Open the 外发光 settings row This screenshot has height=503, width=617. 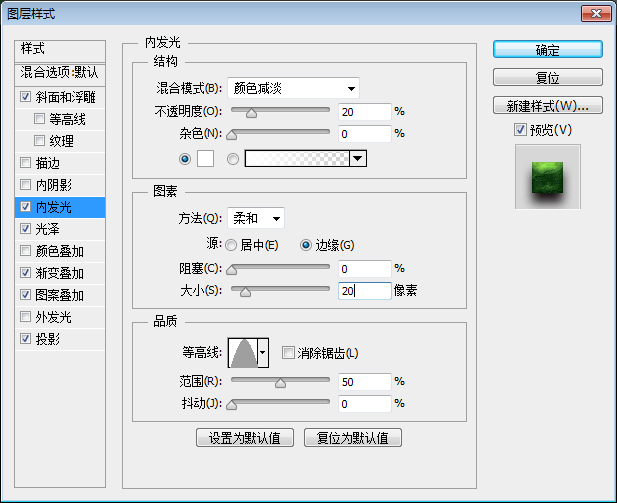60,317
